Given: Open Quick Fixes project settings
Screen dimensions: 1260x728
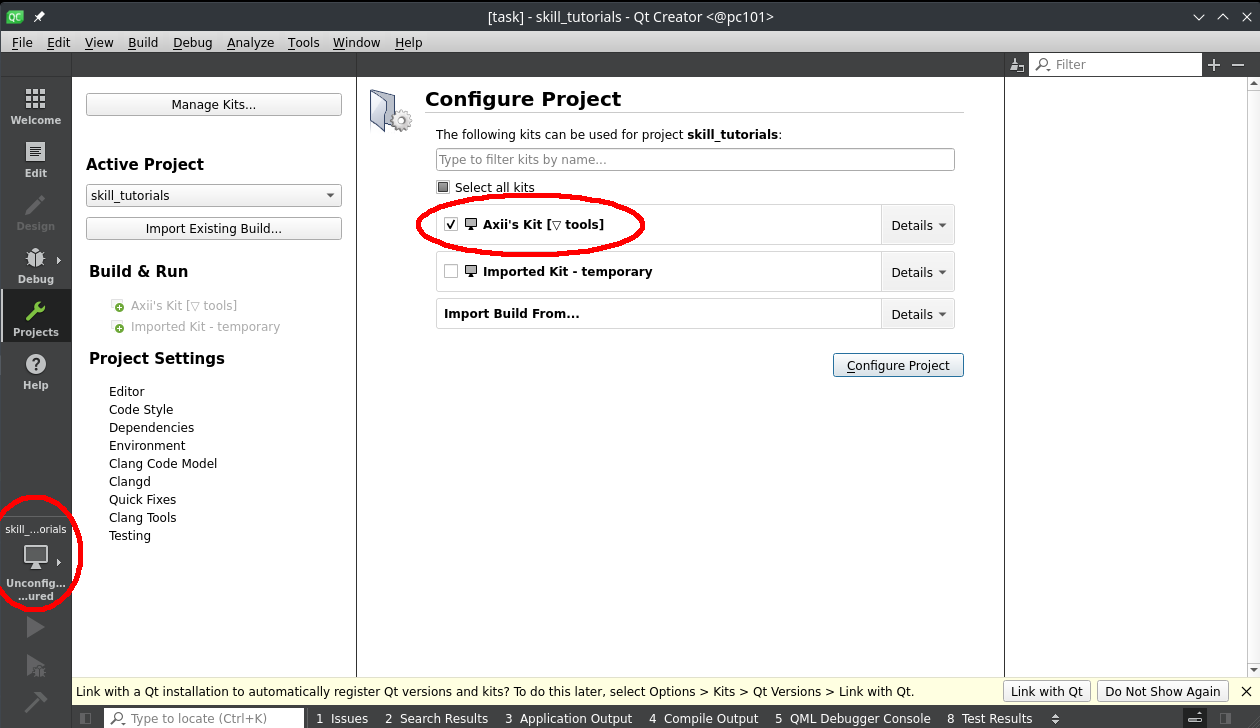Looking at the screenshot, I should coord(143,499).
